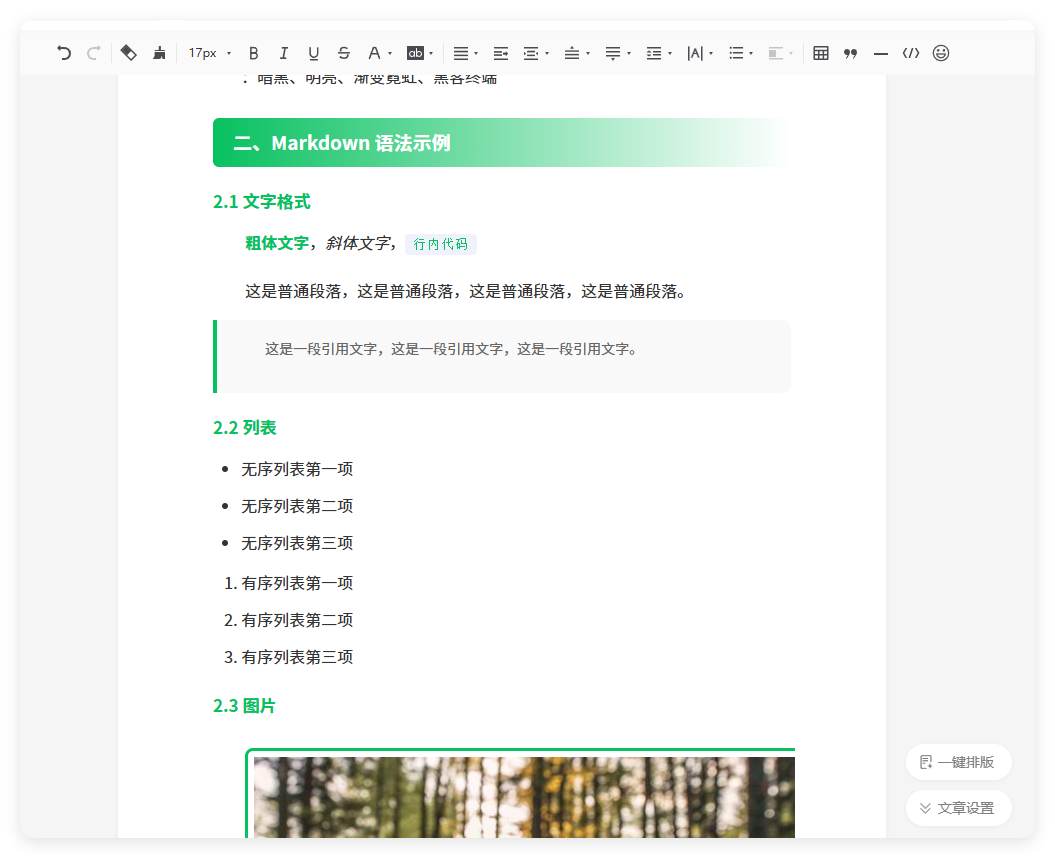
Task: Expand the spacing before paragraph dropdown
Action: tap(587, 54)
